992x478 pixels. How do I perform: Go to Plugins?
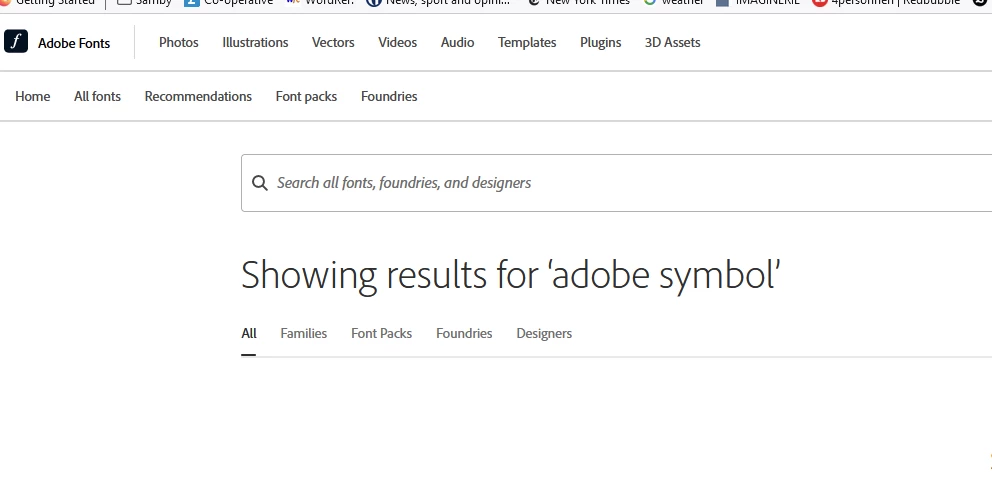click(x=600, y=42)
